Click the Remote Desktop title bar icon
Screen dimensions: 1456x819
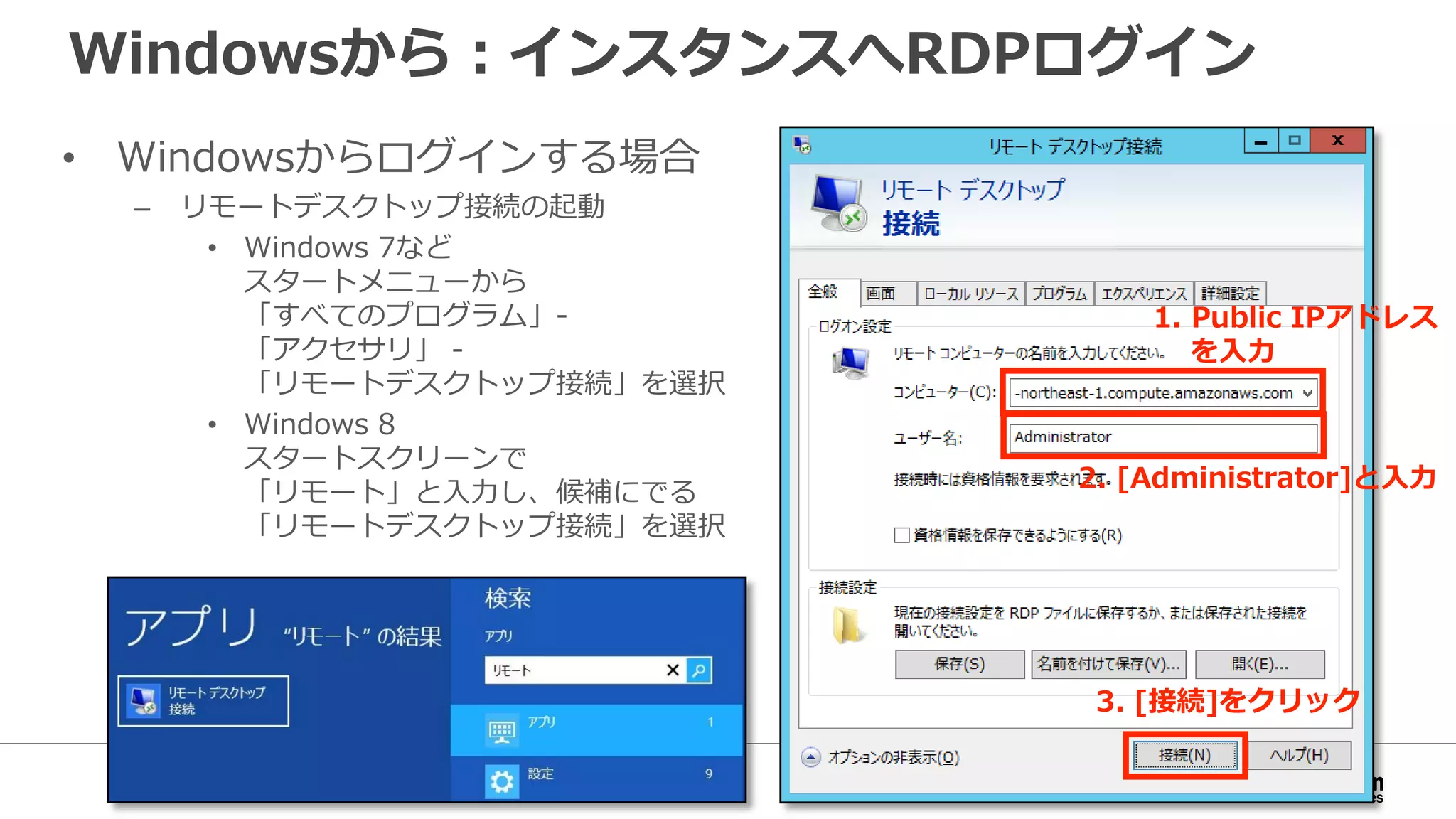click(802, 145)
